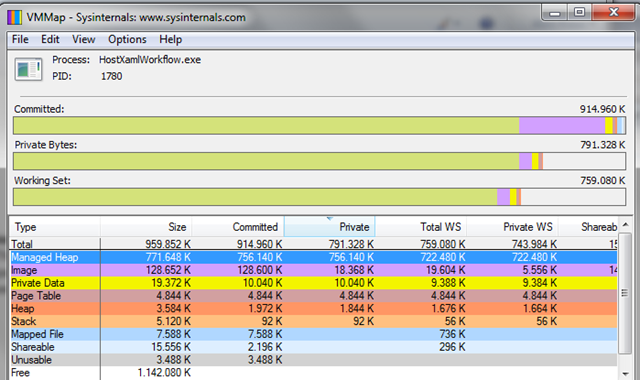Open the Help menu
The width and height of the screenshot is (640, 380).
171,39
